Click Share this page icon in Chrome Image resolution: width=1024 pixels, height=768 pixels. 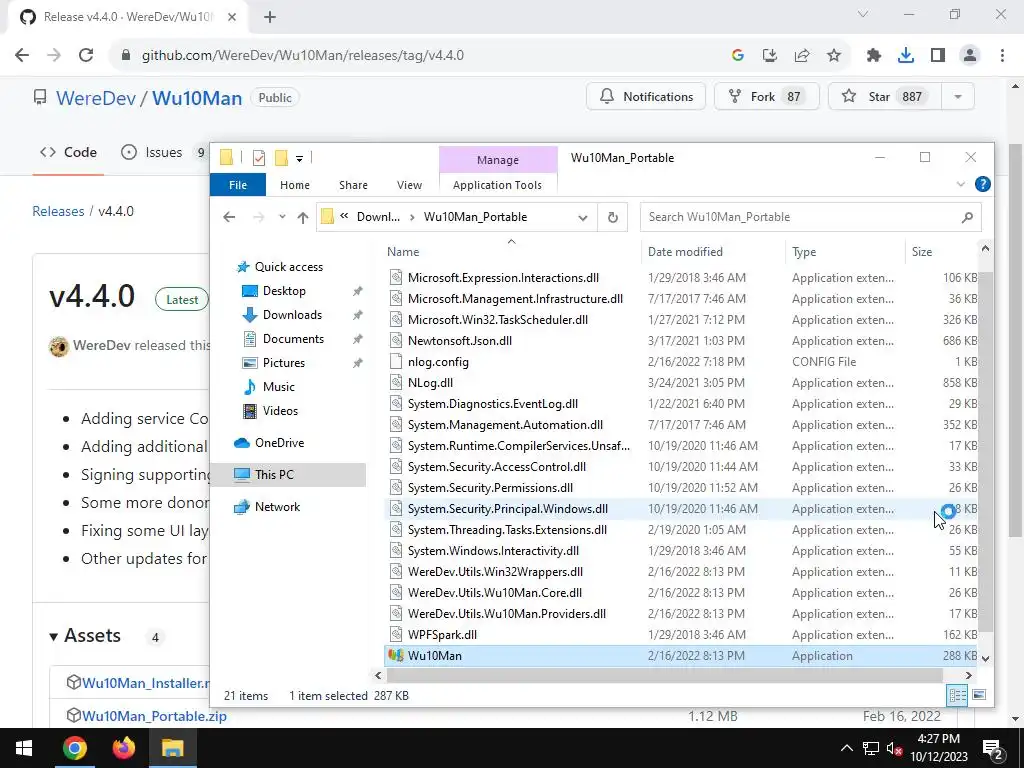coord(802,56)
